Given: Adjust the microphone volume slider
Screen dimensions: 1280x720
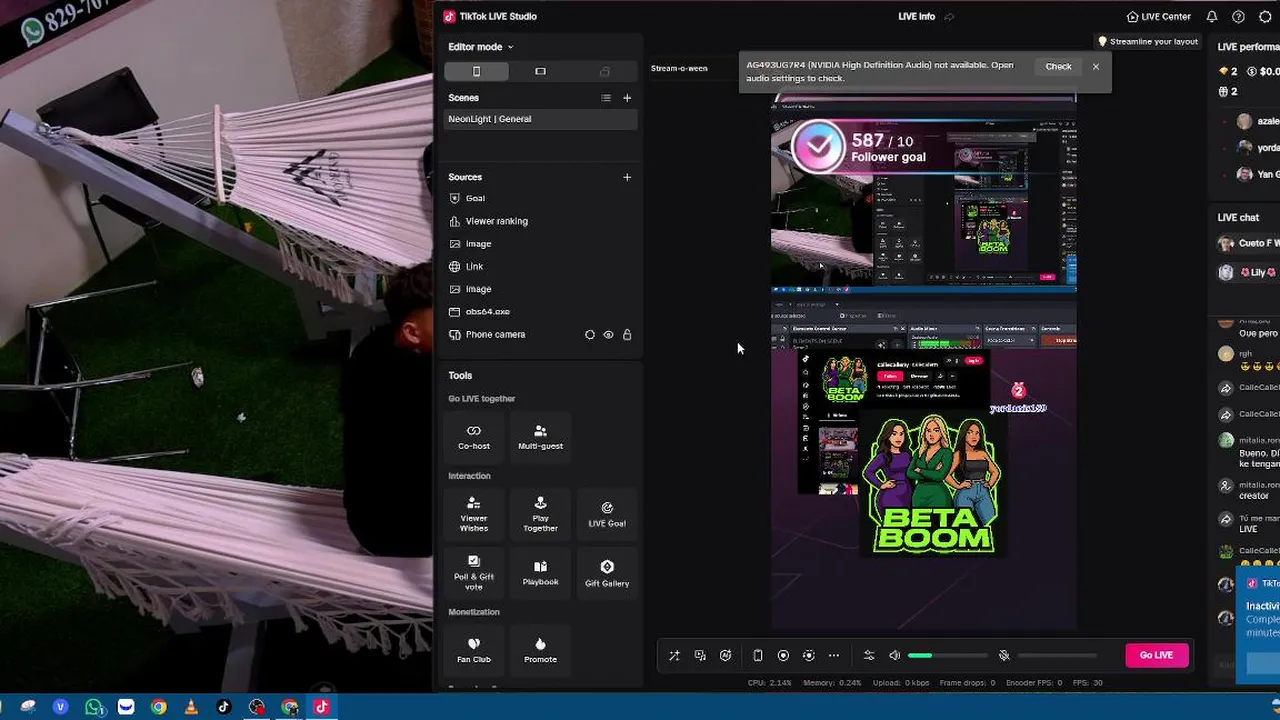Looking at the screenshot, I should tap(1058, 656).
